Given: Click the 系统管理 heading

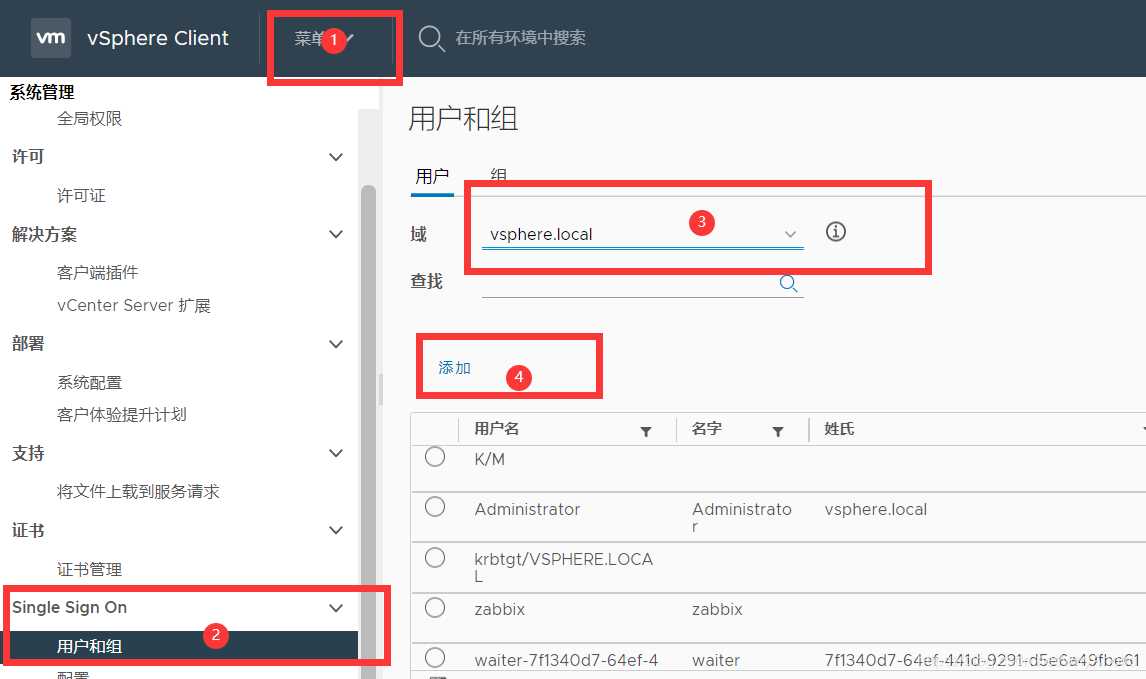Looking at the screenshot, I should (42, 92).
